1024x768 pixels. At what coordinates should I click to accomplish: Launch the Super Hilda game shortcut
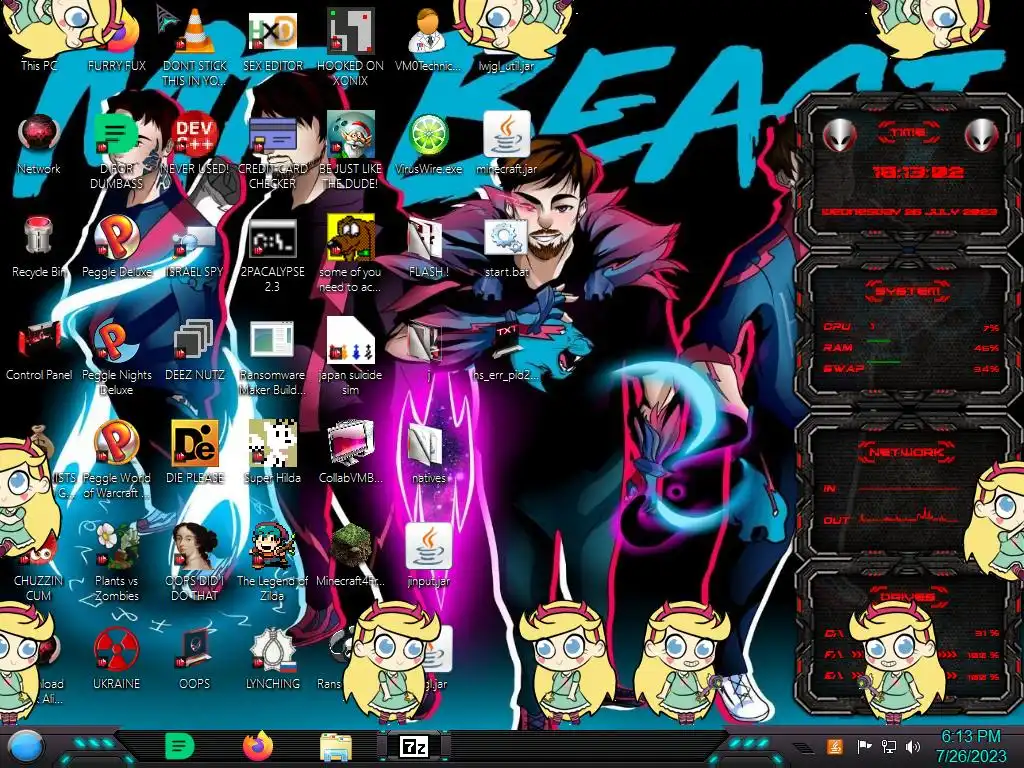pos(273,444)
